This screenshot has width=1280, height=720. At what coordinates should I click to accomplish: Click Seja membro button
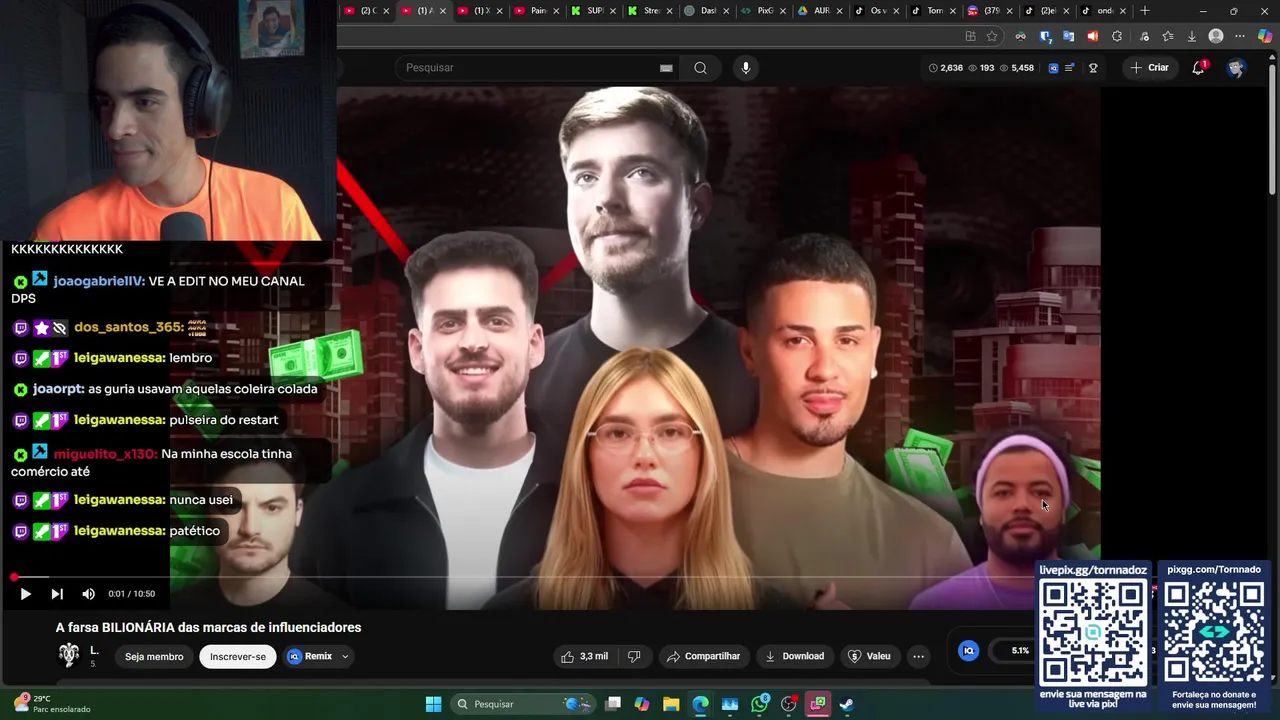pos(154,657)
